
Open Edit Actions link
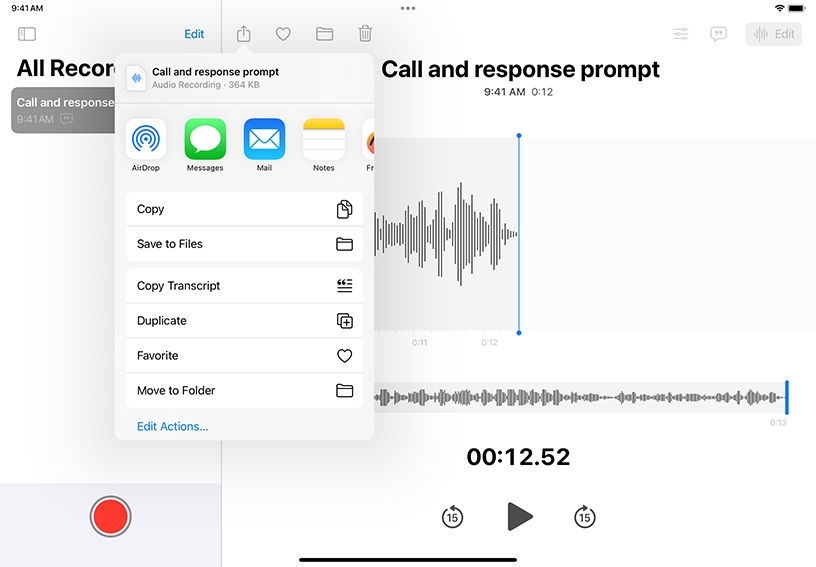173,427
